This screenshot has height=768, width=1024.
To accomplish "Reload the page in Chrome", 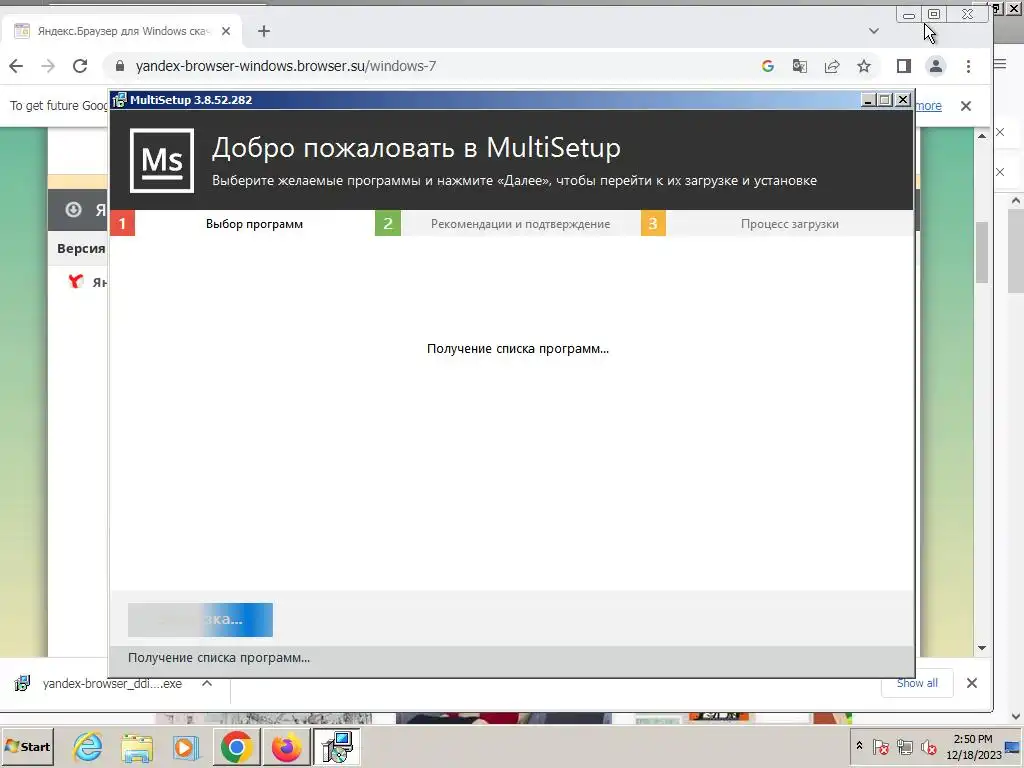I will pos(80,66).
